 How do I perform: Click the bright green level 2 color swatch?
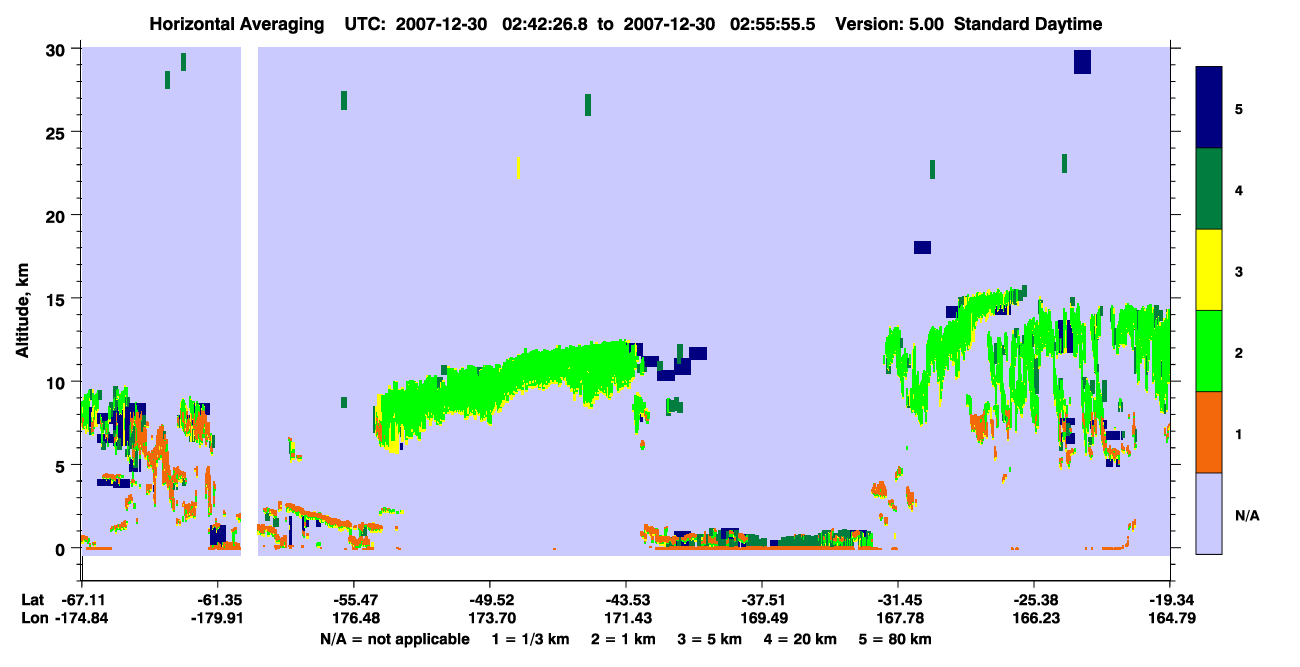[x=1209, y=351]
